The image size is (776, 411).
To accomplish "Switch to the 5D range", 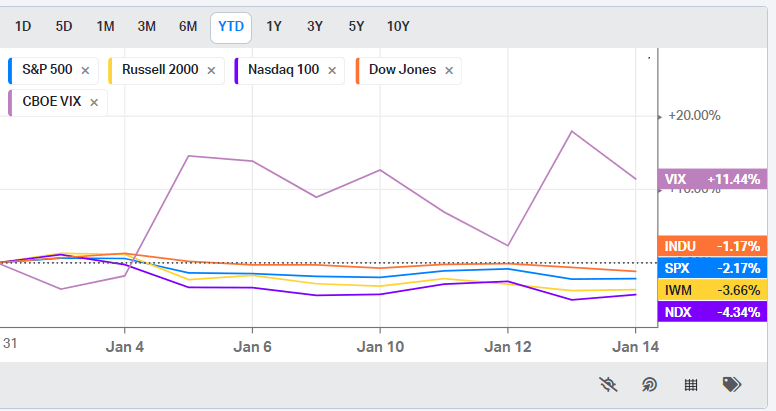I will coord(64,27).
